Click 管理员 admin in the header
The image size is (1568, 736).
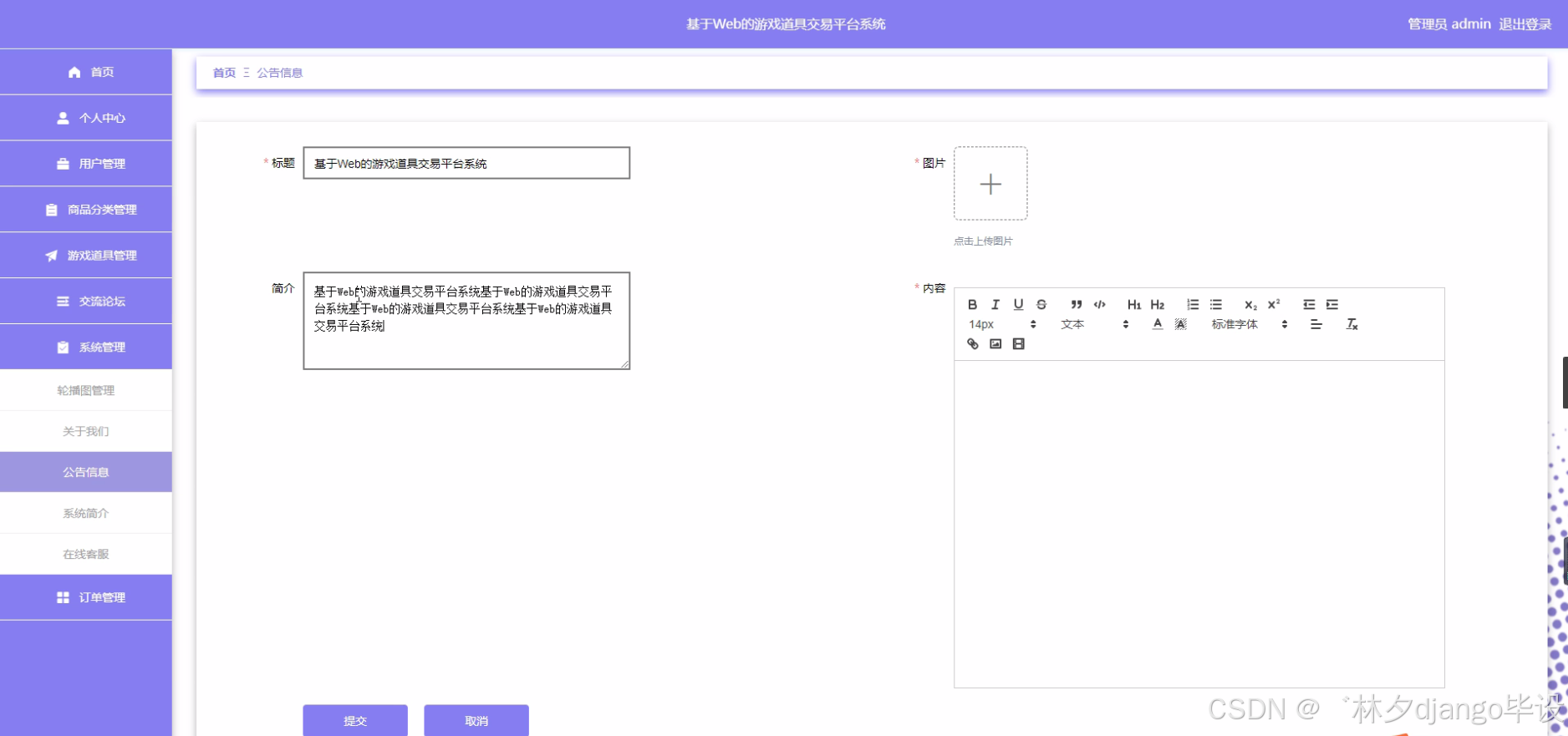[x=1449, y=24]
